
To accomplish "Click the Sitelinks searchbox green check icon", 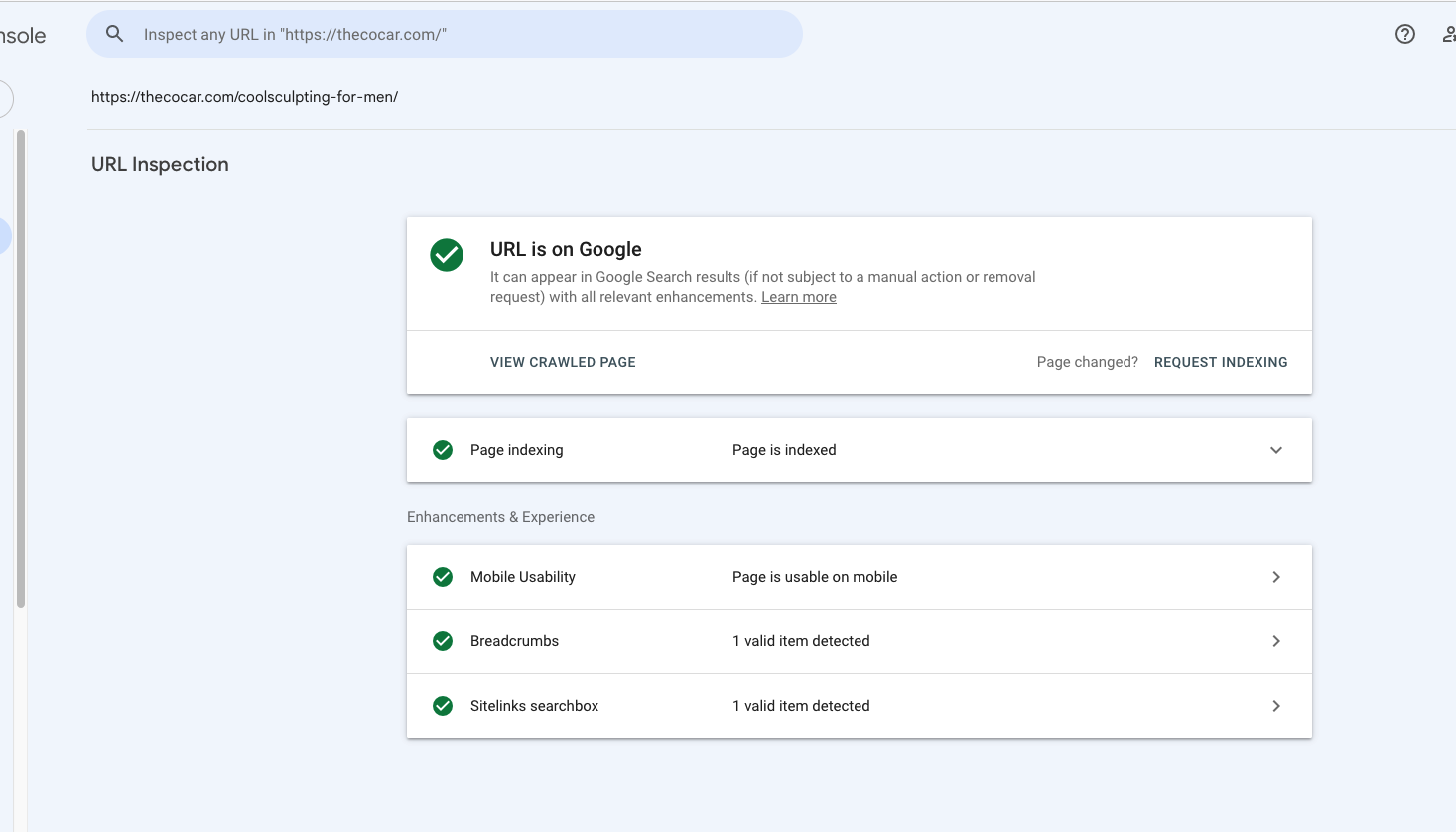I will pos(443,706).
